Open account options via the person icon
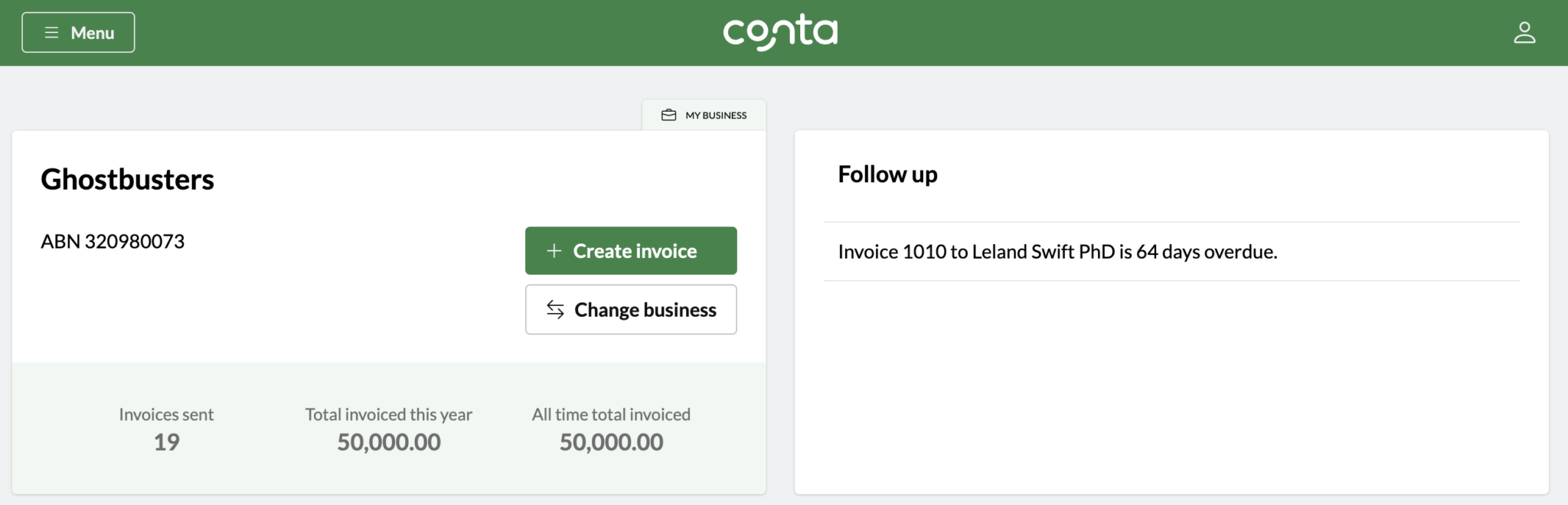1568x505 pixels. 1525,32
